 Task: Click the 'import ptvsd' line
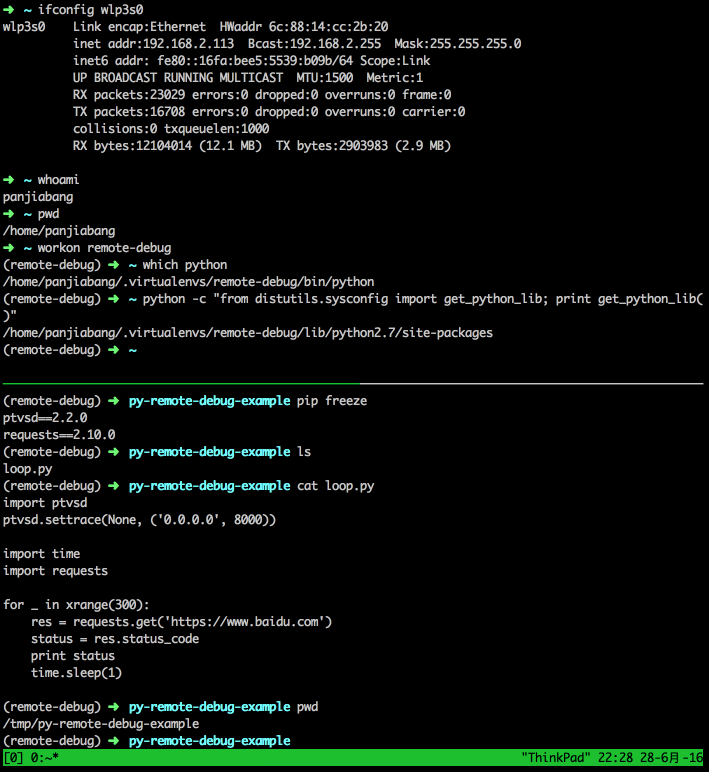point(45,503)
